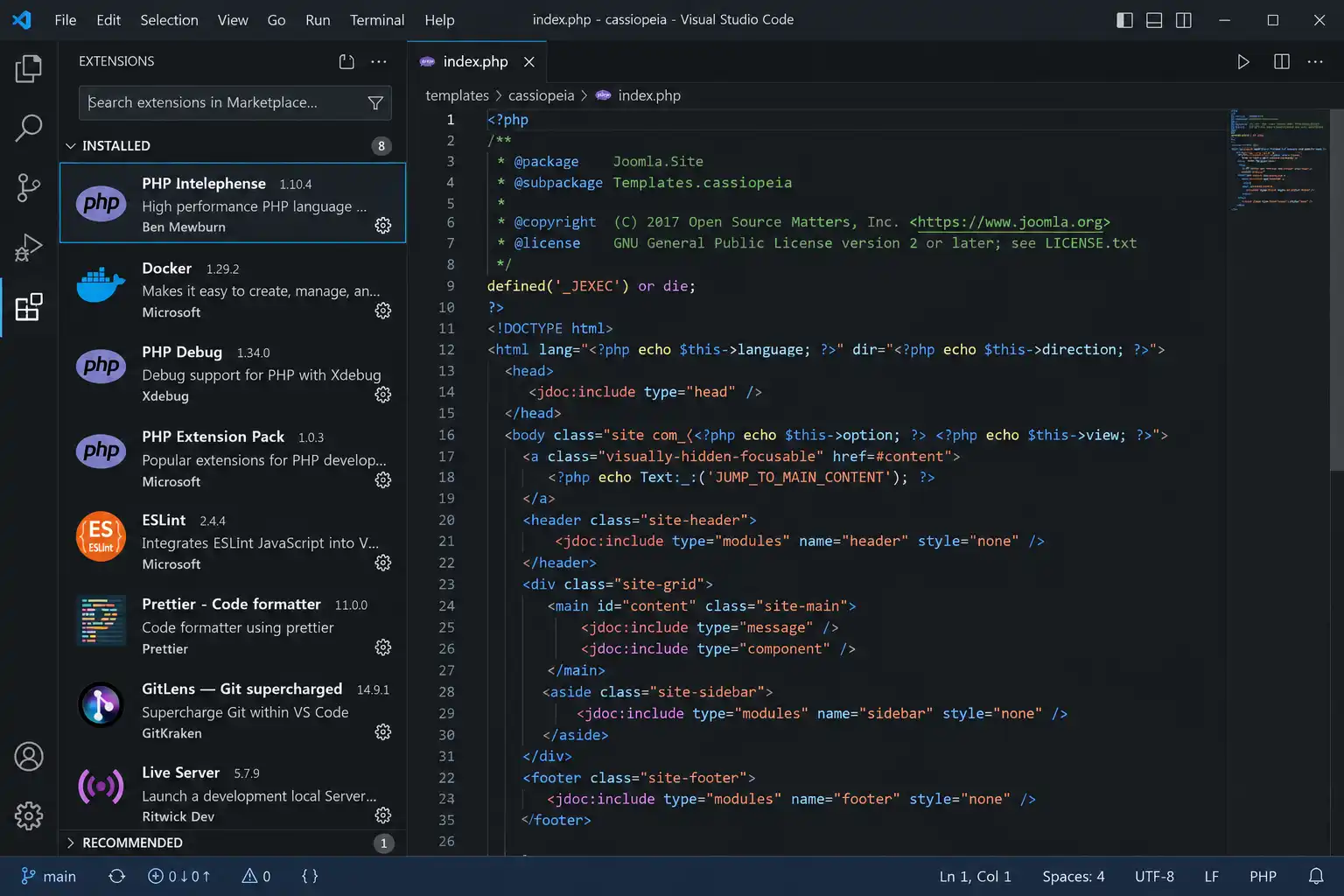Open the View menu
The width and height of the screenshot is (1344, 896).
pos(233,20)
